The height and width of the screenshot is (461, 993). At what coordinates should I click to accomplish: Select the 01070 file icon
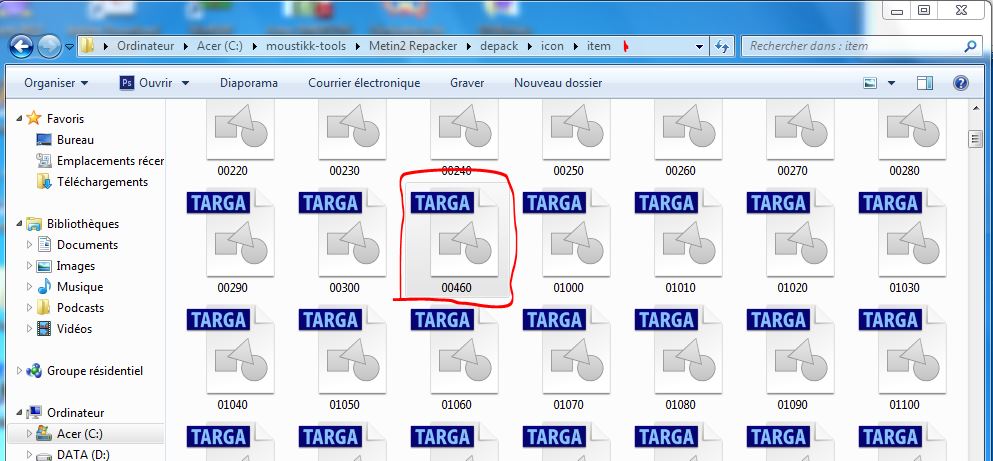(x=568, y=351)
